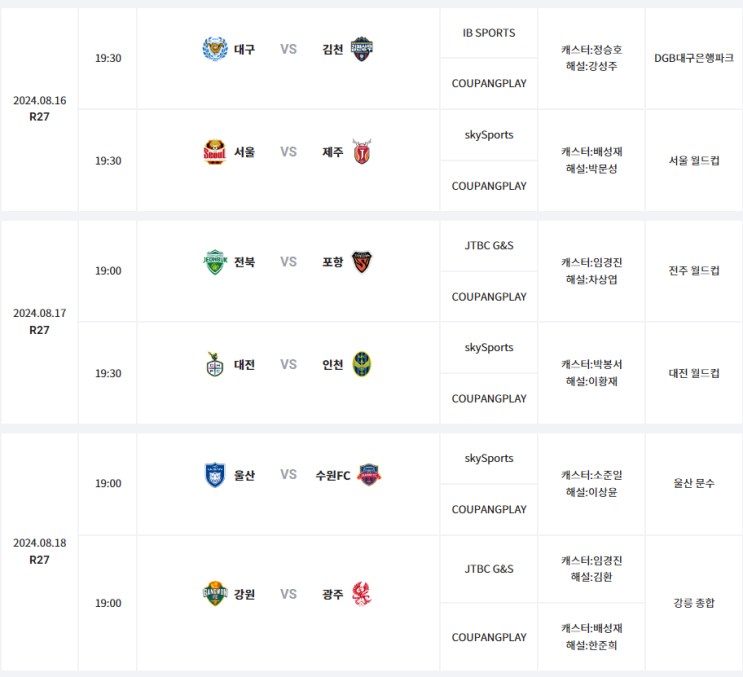Click the Pohang Steelers crest icon
743x677 pixels.
(x=362, y=262)
